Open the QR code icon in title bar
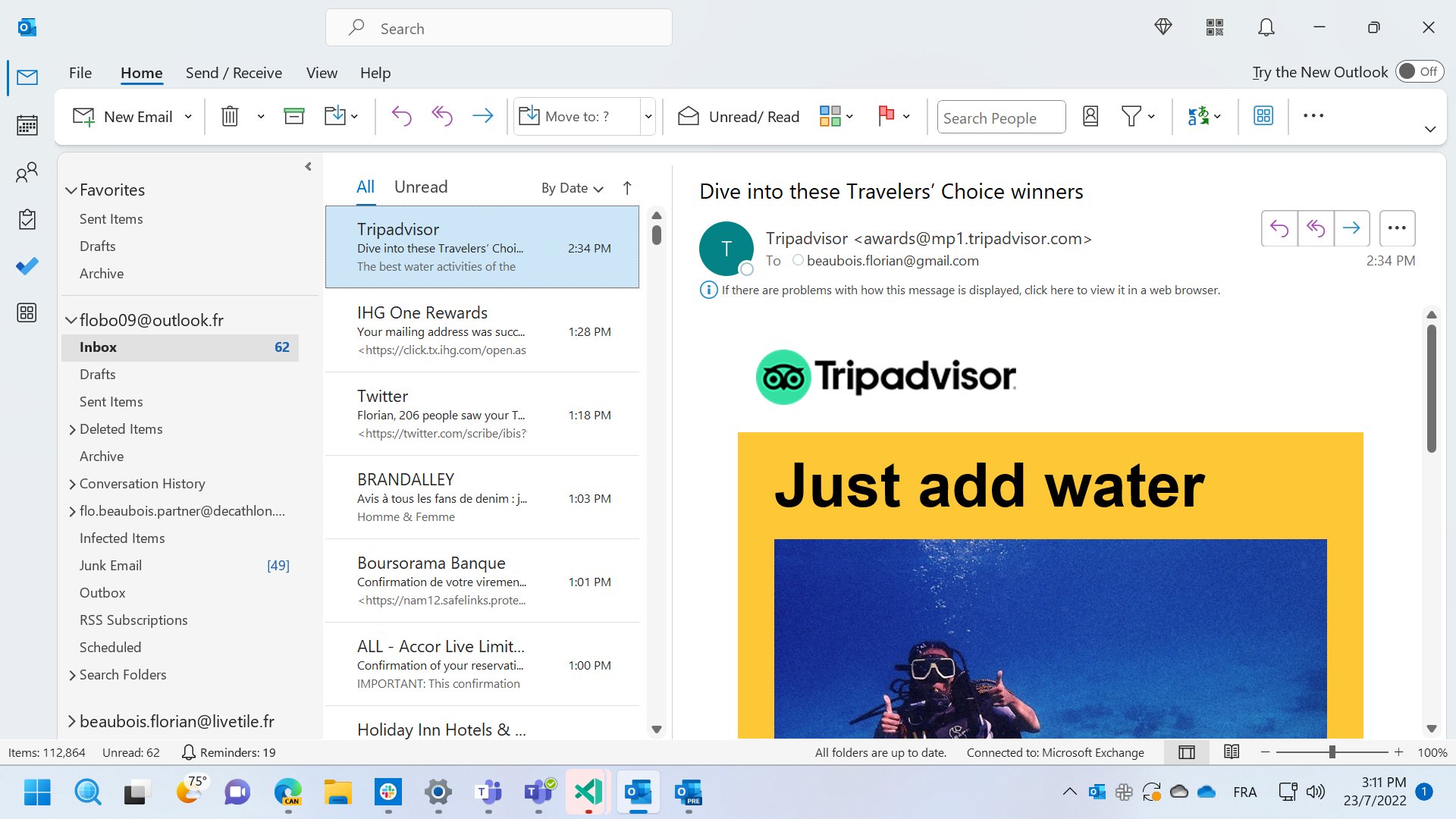Screen dimensions: 1456x819 tap(1215, 27)
